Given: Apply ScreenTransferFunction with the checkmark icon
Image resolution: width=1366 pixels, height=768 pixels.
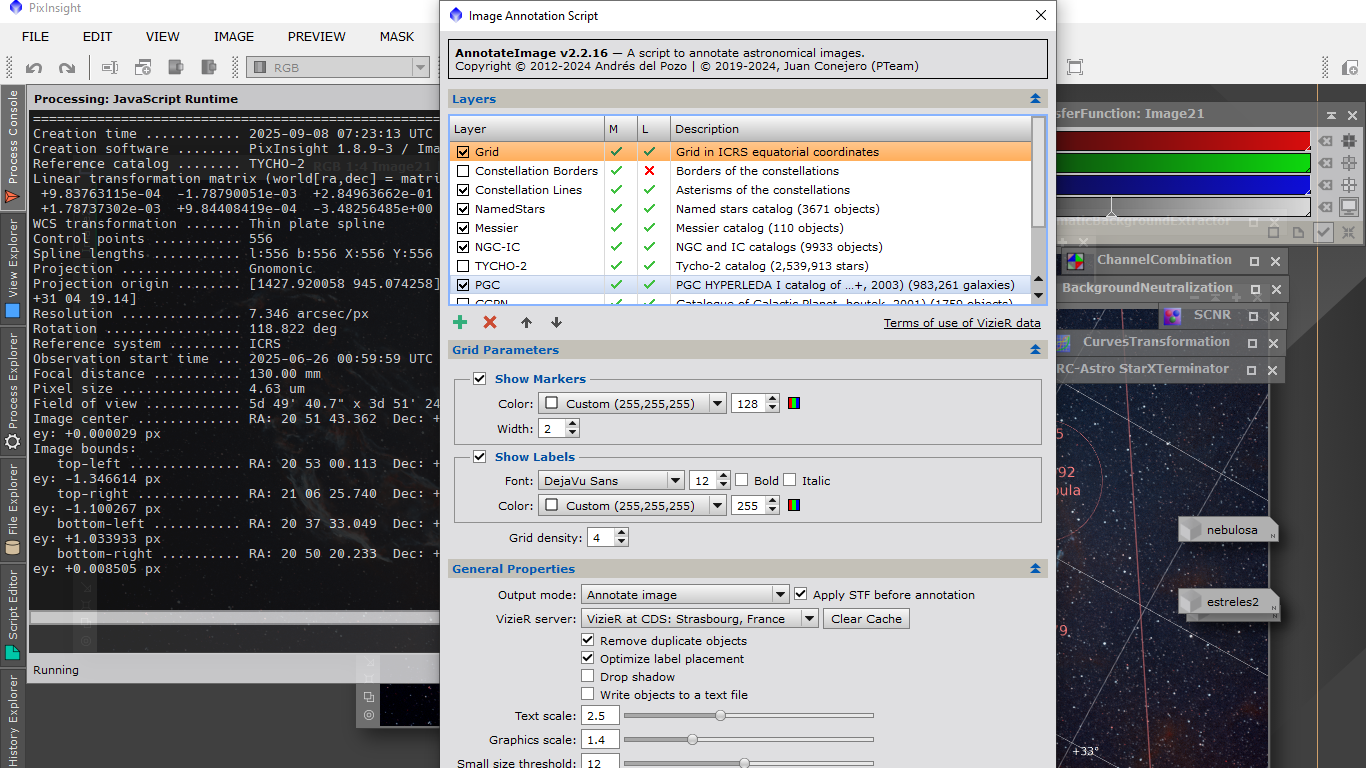Looking at the screenshot, I should click(x=1324, y=232).
